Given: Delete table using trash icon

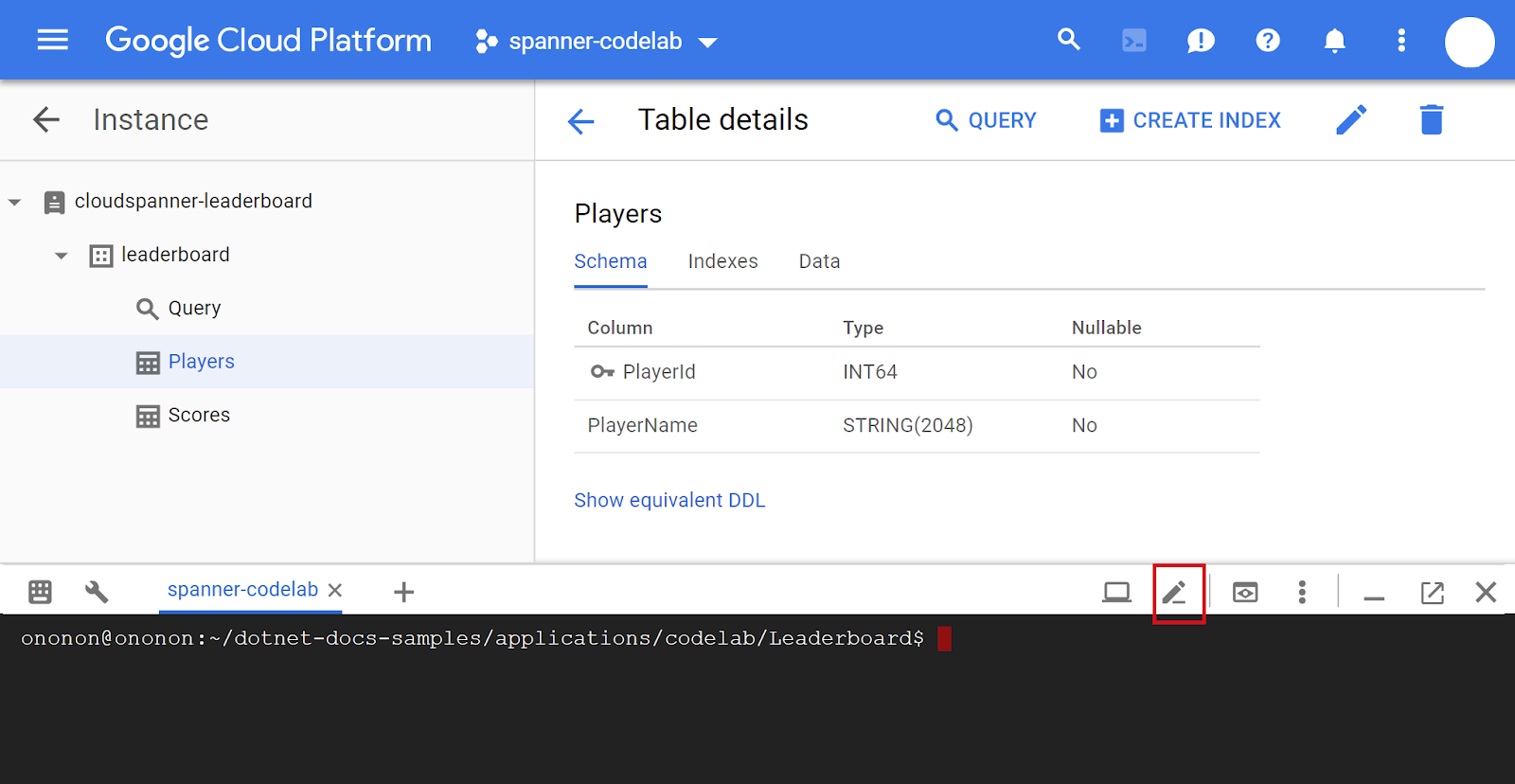Looking at the screenshot, I should coord(1431,120).
